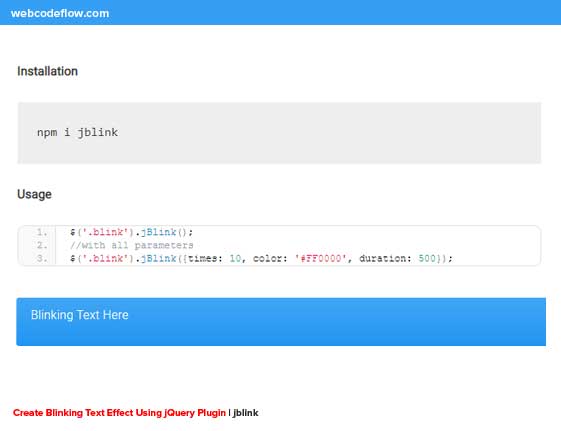Click the '#FF0000' color value in code
Viewport: 561px width, 431px height.
321,258
